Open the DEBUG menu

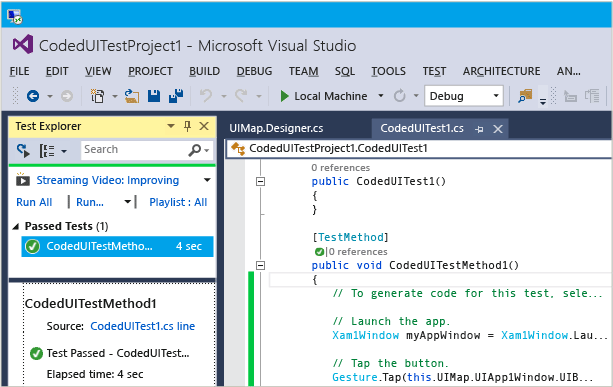coord(255,71)
